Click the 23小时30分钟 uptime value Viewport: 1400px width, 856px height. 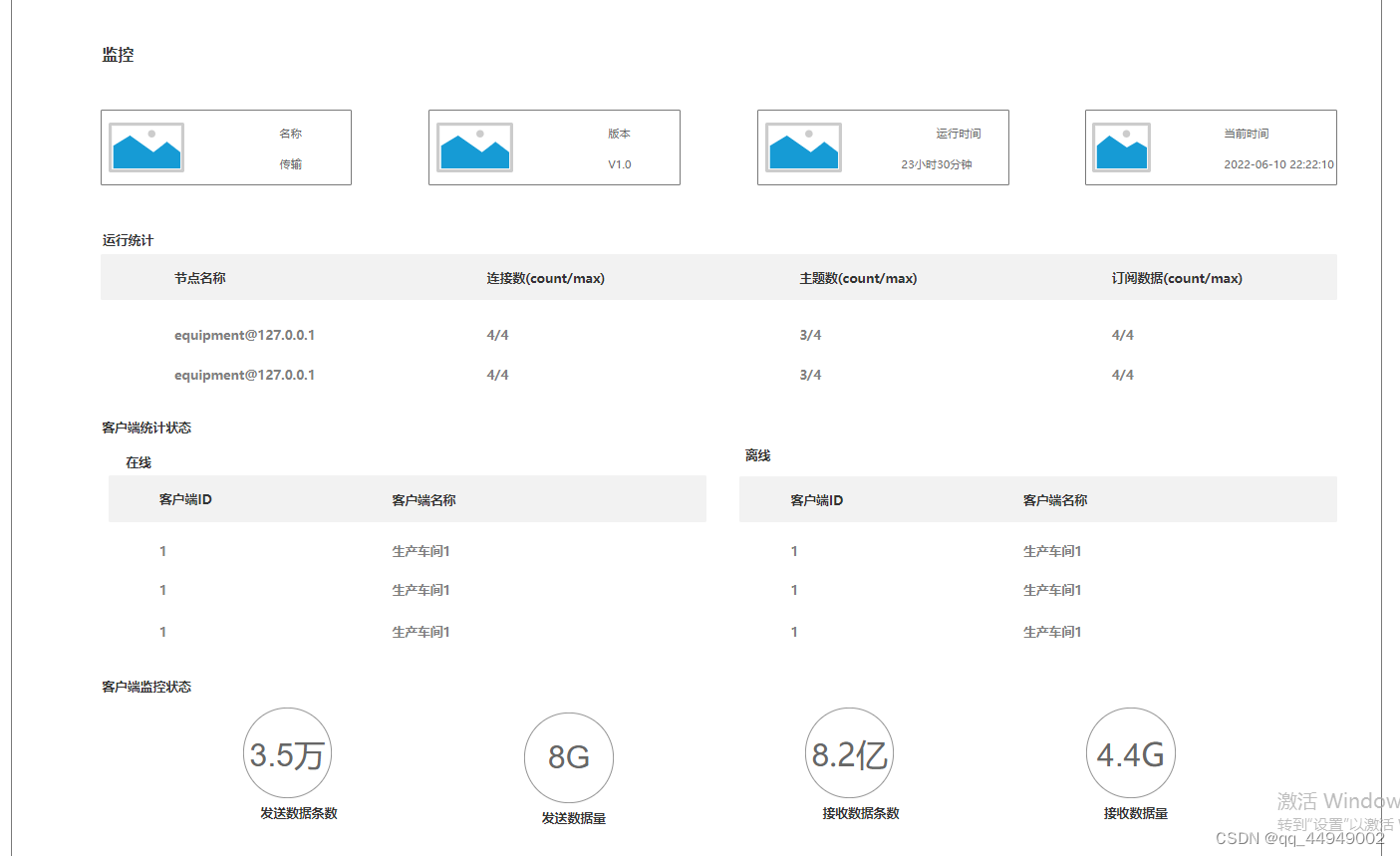coord(937,164)
